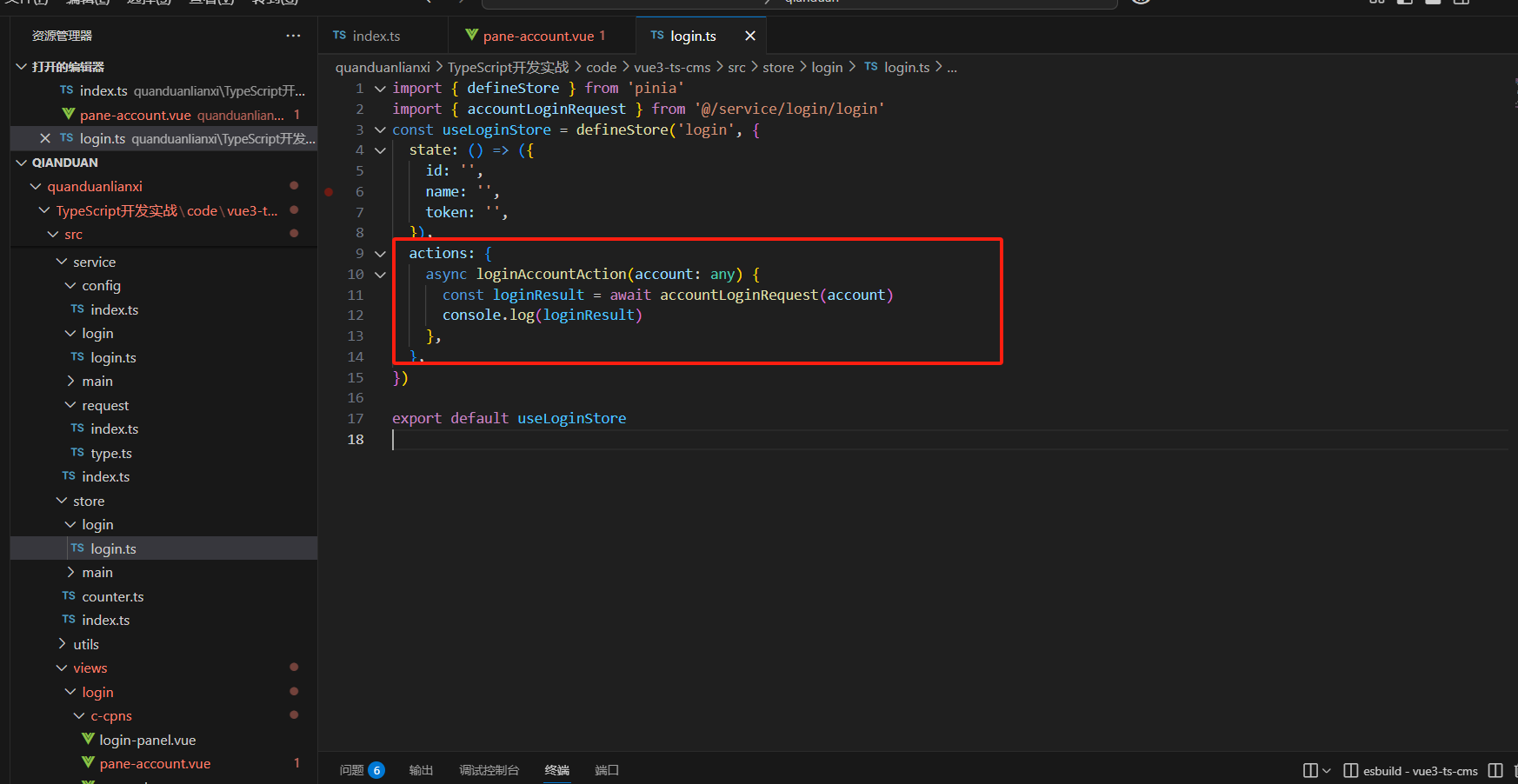1518x784 pixels.
Task: Collapse the src folder
Action: (x=53, y=235)
